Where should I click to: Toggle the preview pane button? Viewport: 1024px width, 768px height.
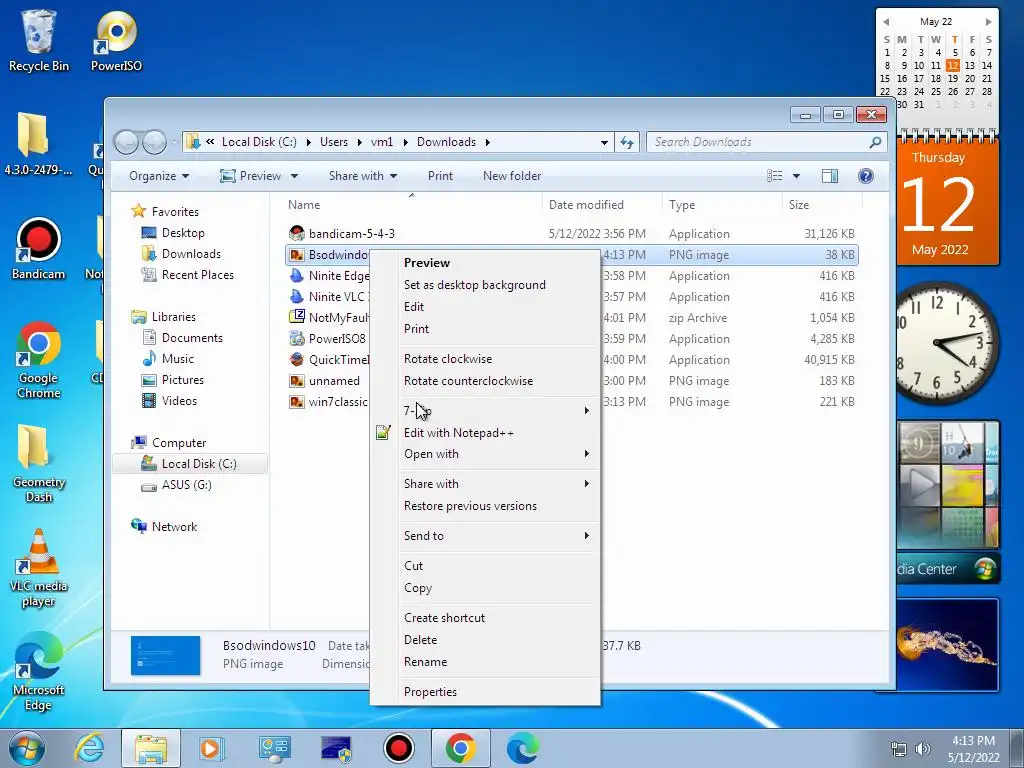(x=830, y=176)
